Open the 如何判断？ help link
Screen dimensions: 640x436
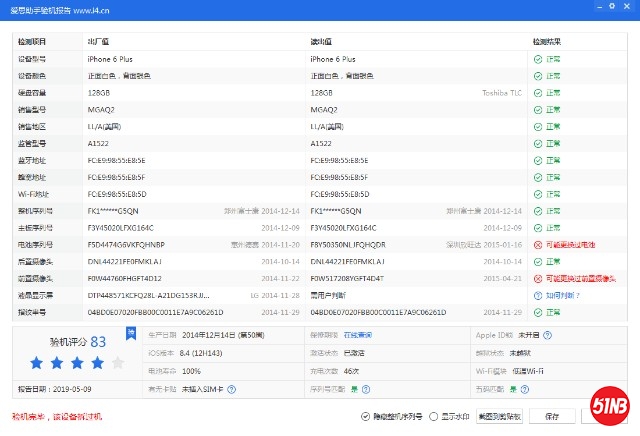pyautogui.click(x=562, y=295)
